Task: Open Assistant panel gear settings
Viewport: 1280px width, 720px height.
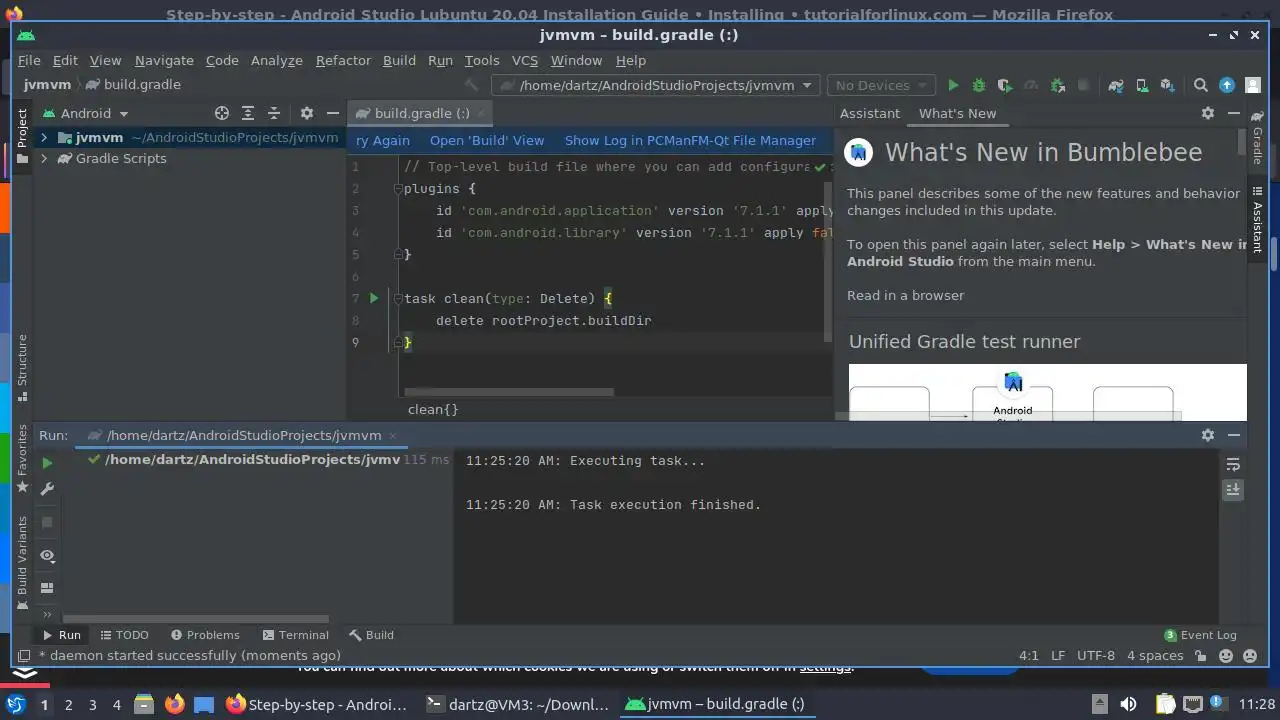Action: pyautogui.click(x=1208, y=113)
